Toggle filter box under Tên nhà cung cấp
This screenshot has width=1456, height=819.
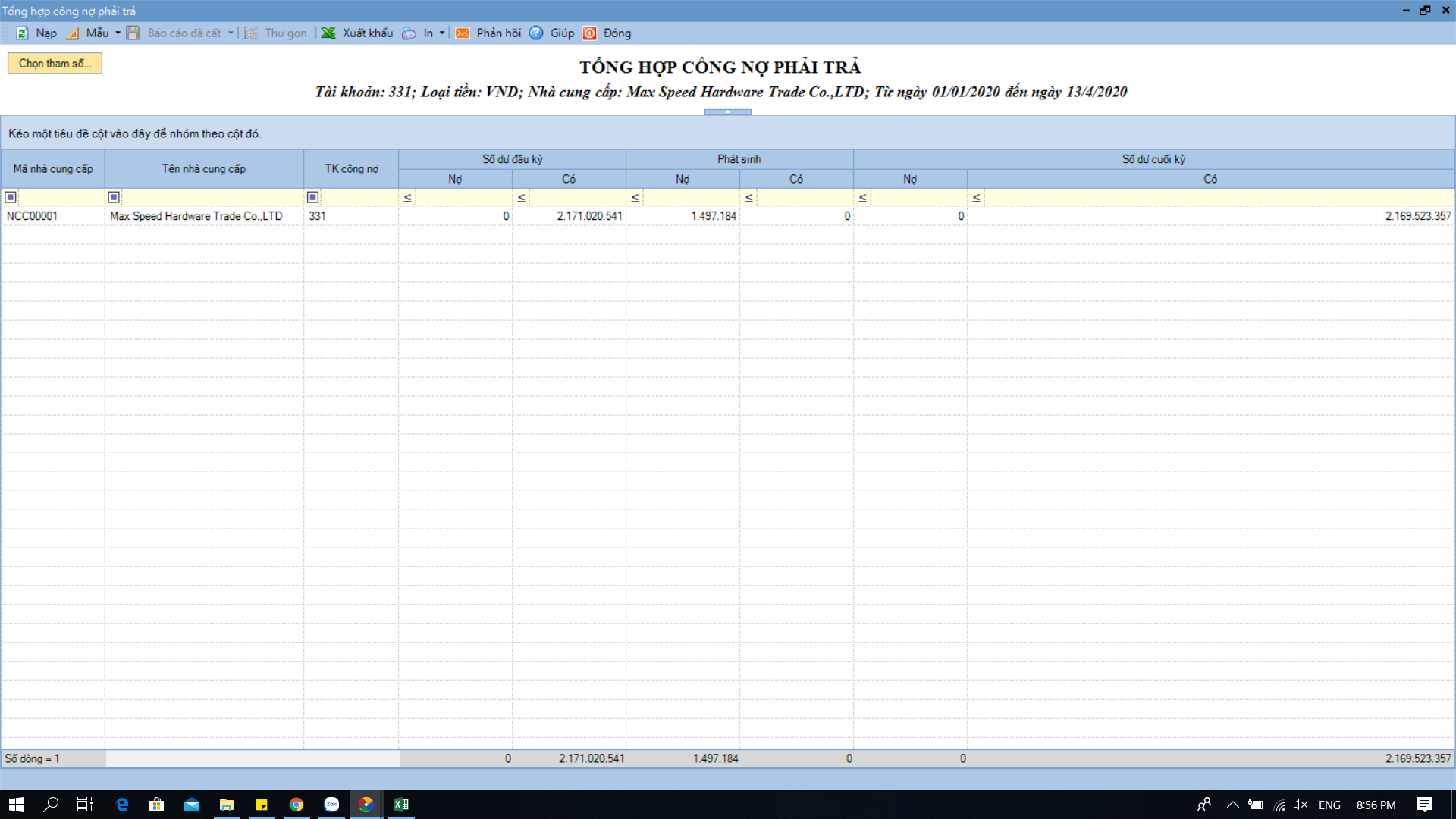coord(114,197)
